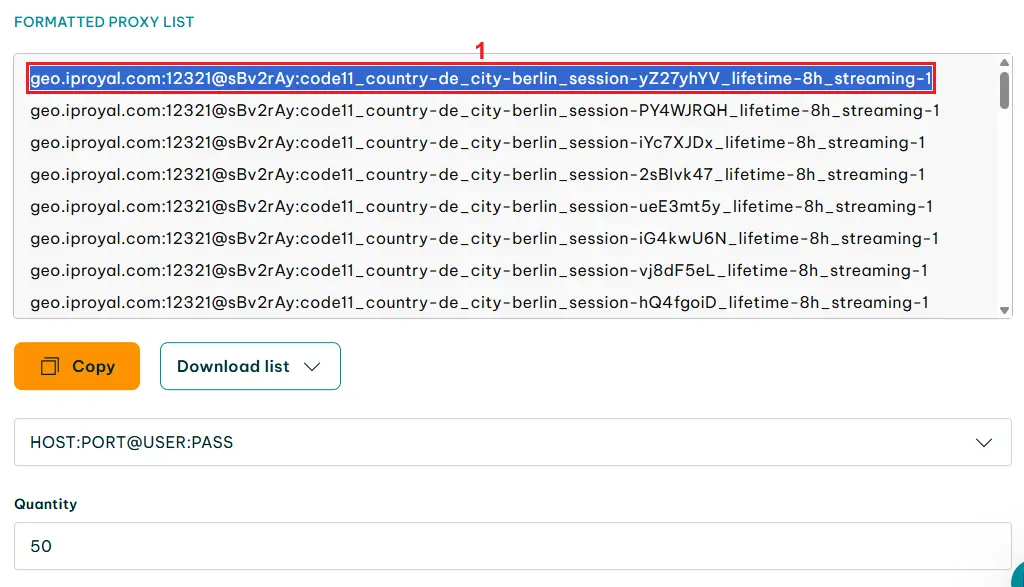Select proxy line with session-2sBlvk47
This screenshot has width=1024, height=587.
[x=477, y=174]
